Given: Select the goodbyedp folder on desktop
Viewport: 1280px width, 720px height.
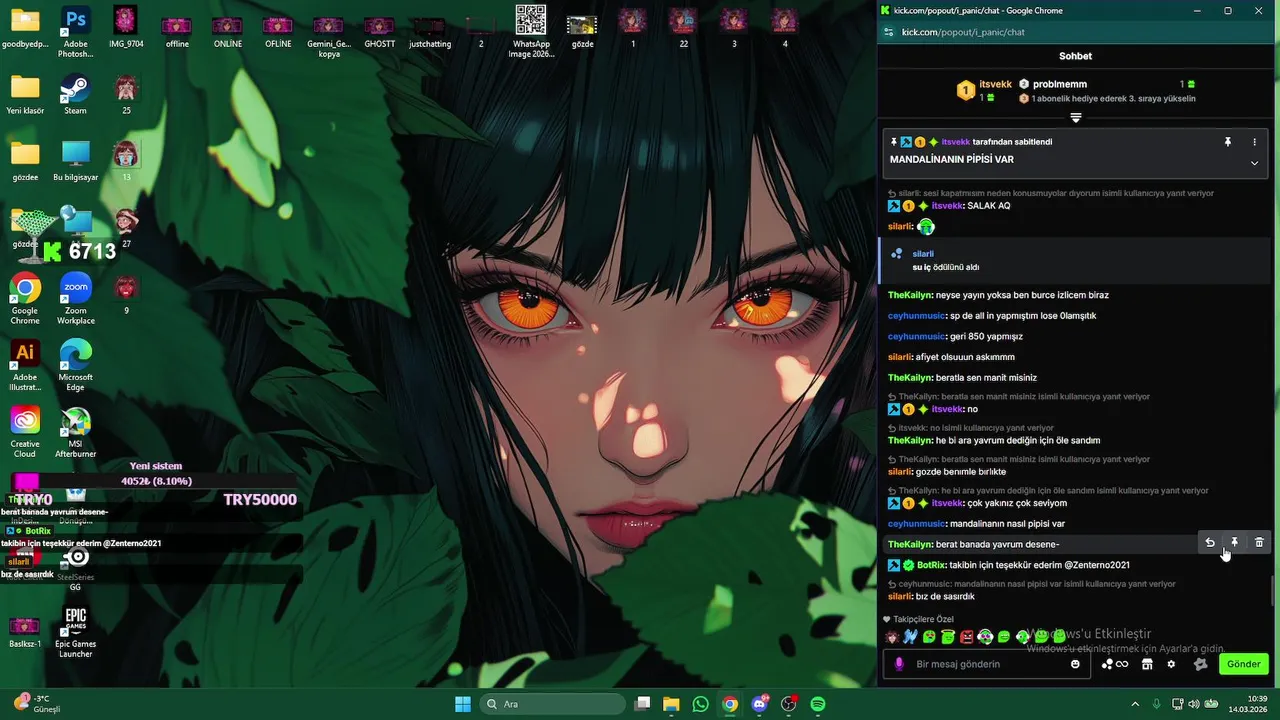Looking at the screenshot, I should (25, 28).
